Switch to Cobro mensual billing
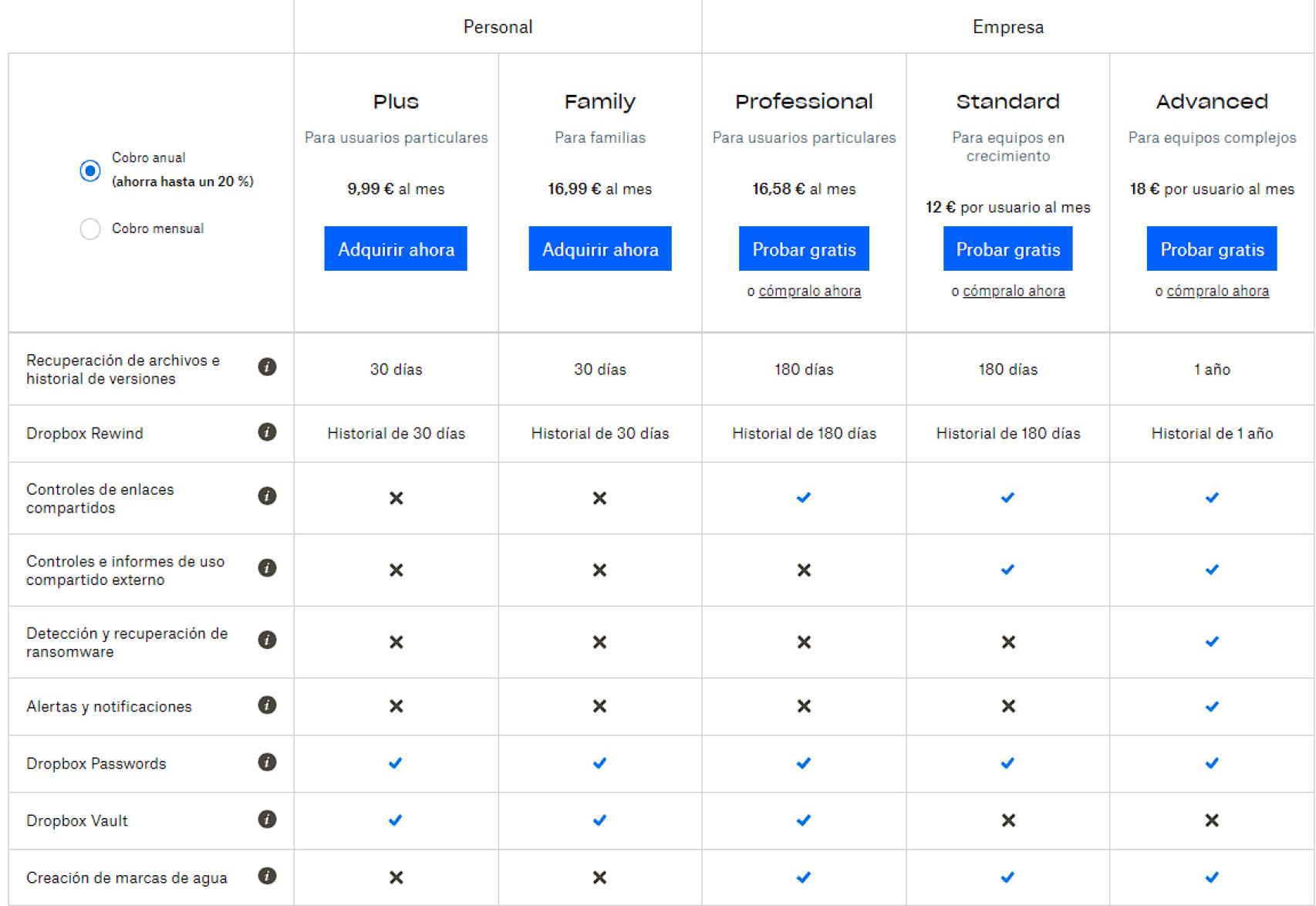 [90, 228]
